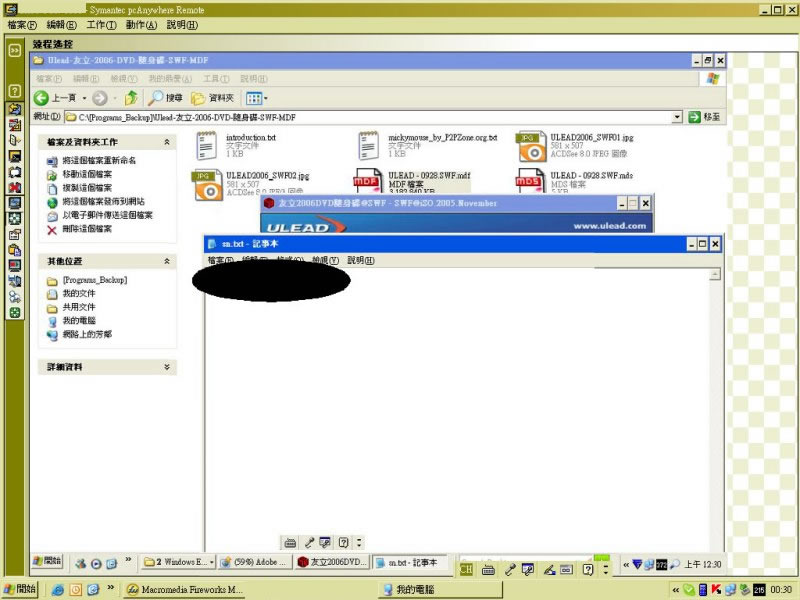Switch to Macromedia Fireworks in local taskbar

click(x=185, y=589)
